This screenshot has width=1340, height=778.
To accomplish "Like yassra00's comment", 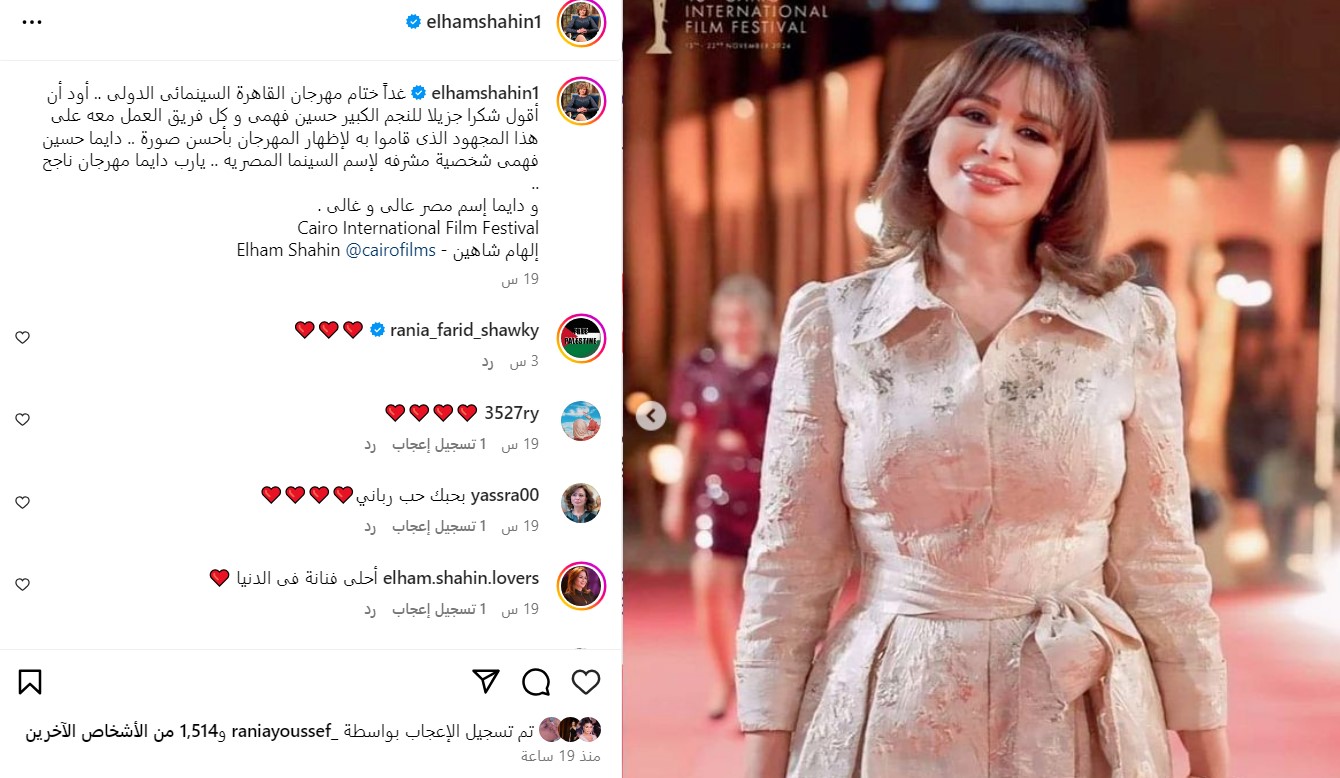I will click(22, 503).
